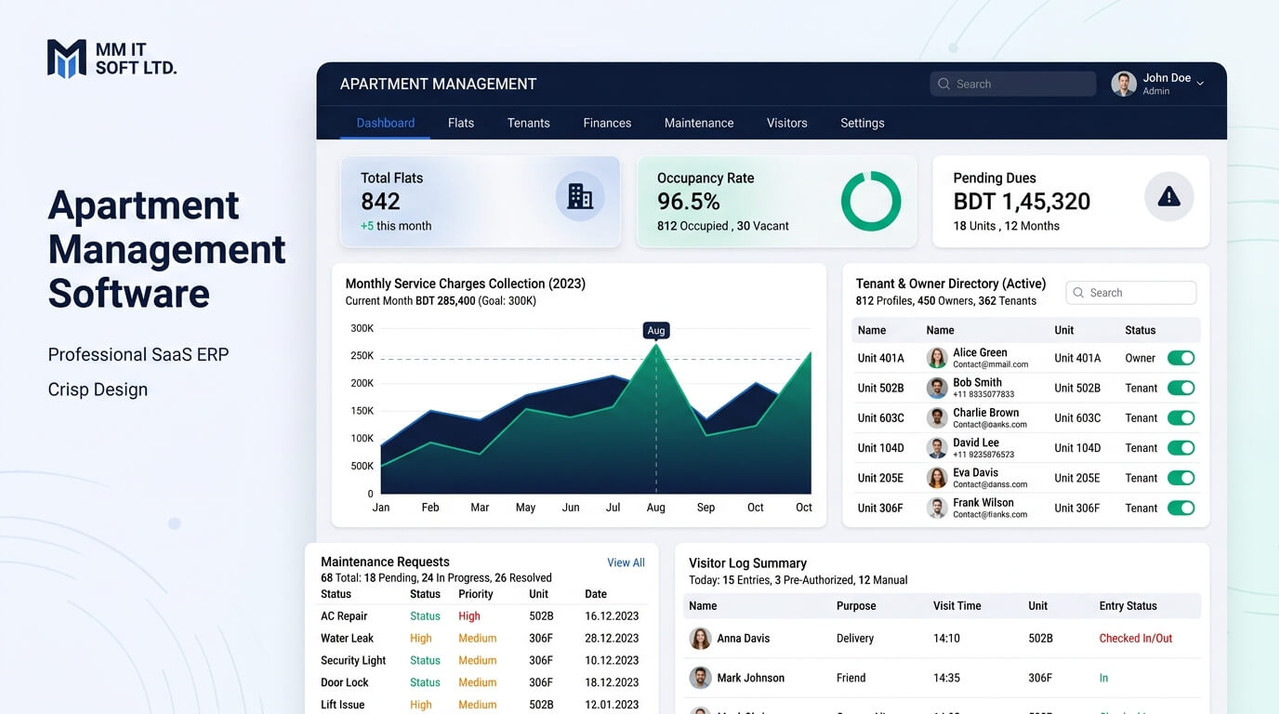Click the 300K label on the chart axis
This screenshot has width=1279, height=714.
(x=362, y=328)
